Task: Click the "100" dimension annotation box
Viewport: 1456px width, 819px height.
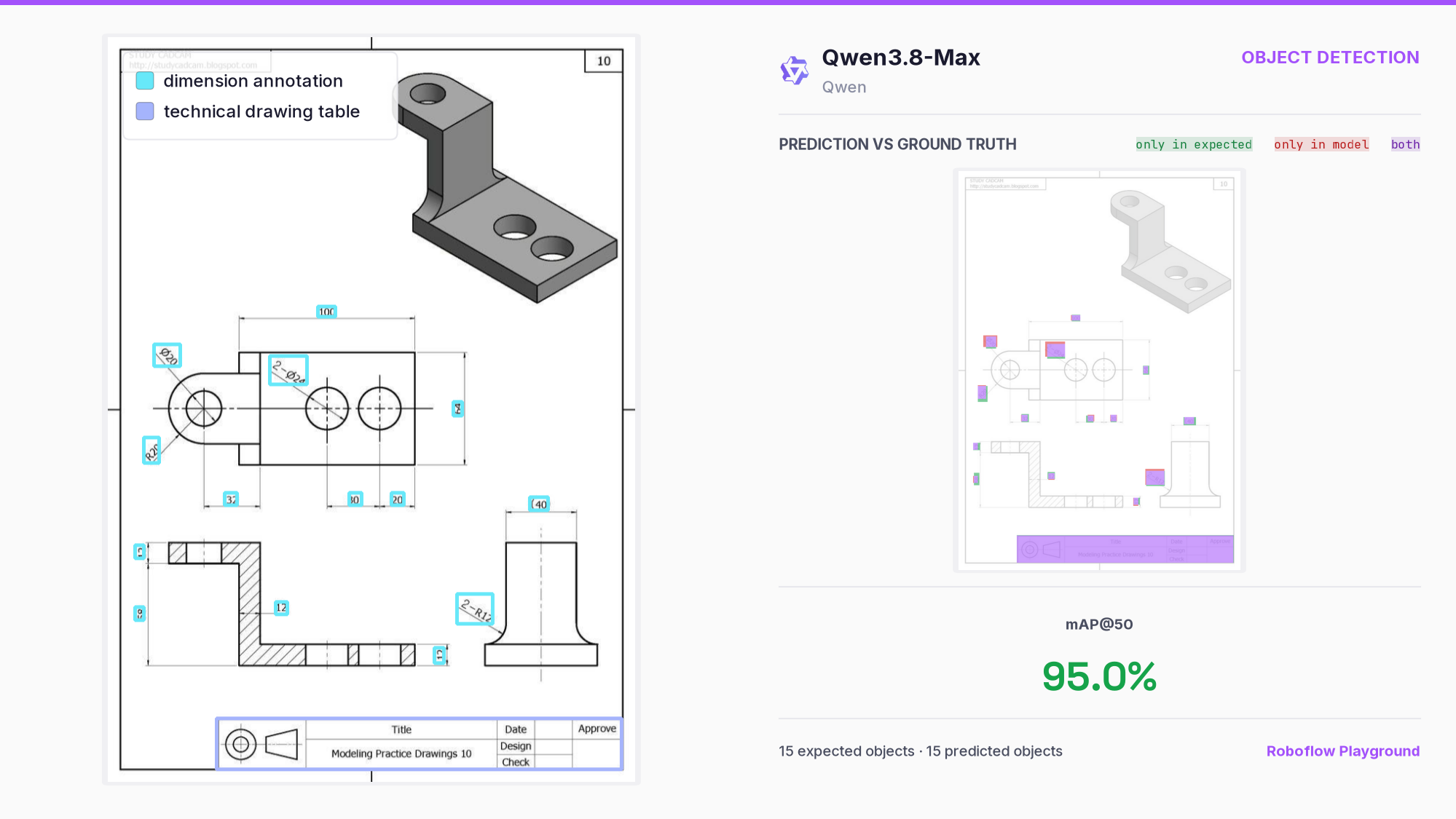Action: [x=326, y=312]
